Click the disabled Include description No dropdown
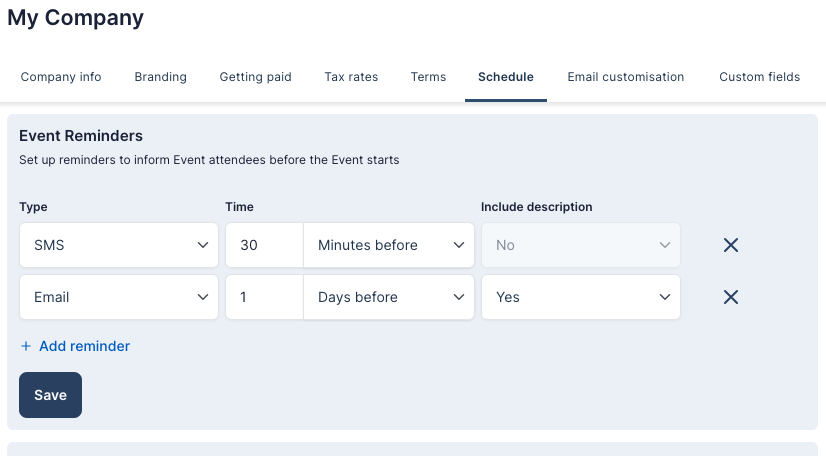The image size is (826, 456). (x=580, y=245)
